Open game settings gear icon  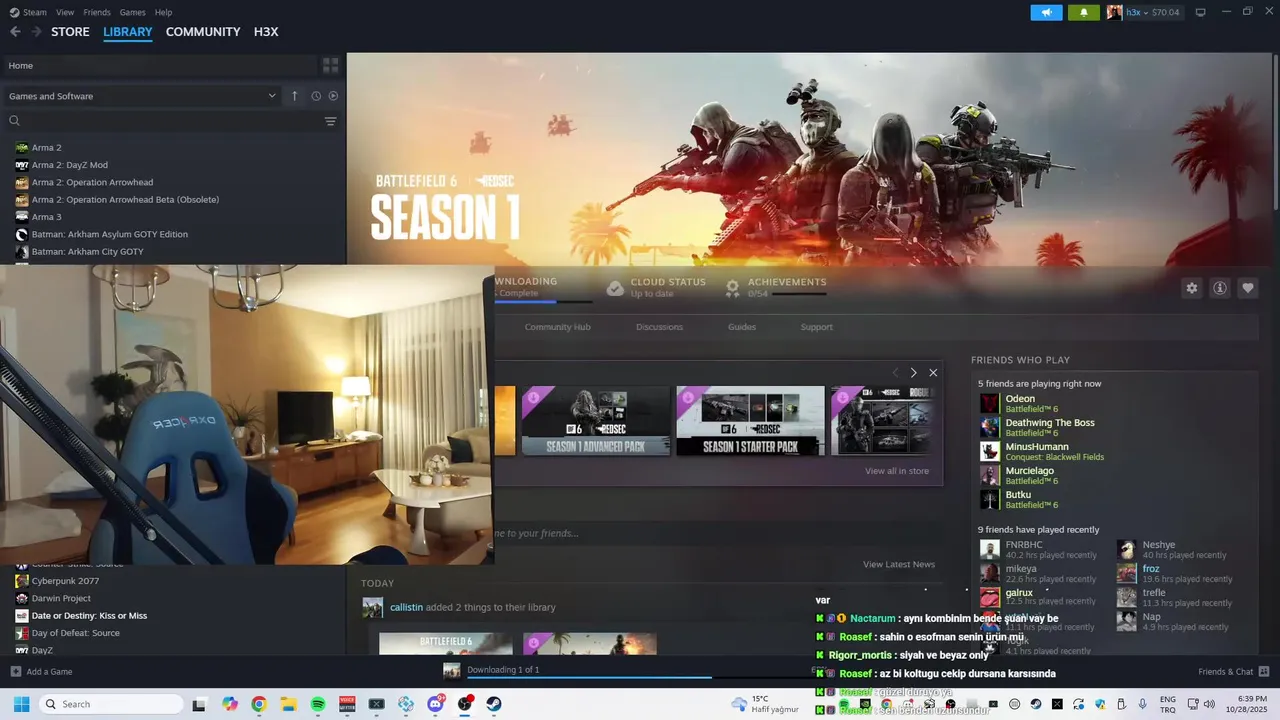click(1191, 288)
